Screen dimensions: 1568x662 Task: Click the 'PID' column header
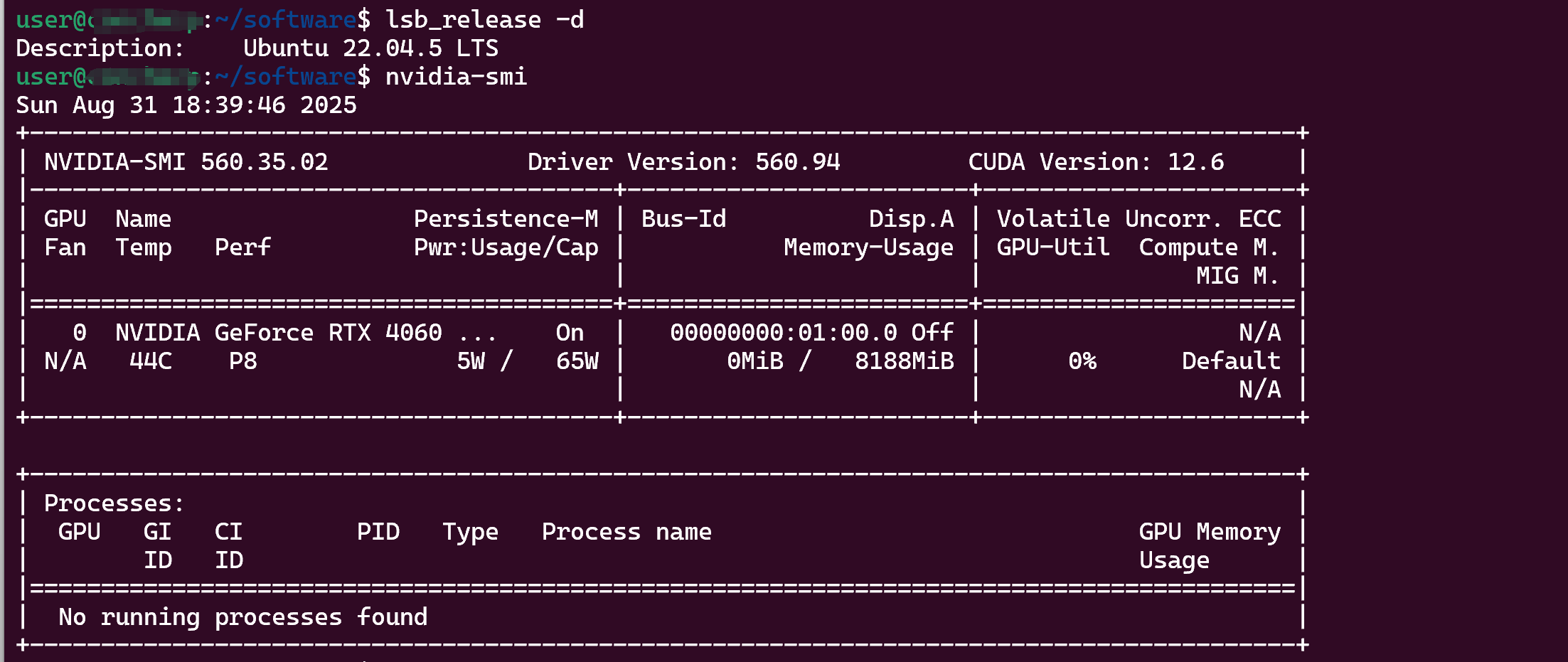point(378,532)
